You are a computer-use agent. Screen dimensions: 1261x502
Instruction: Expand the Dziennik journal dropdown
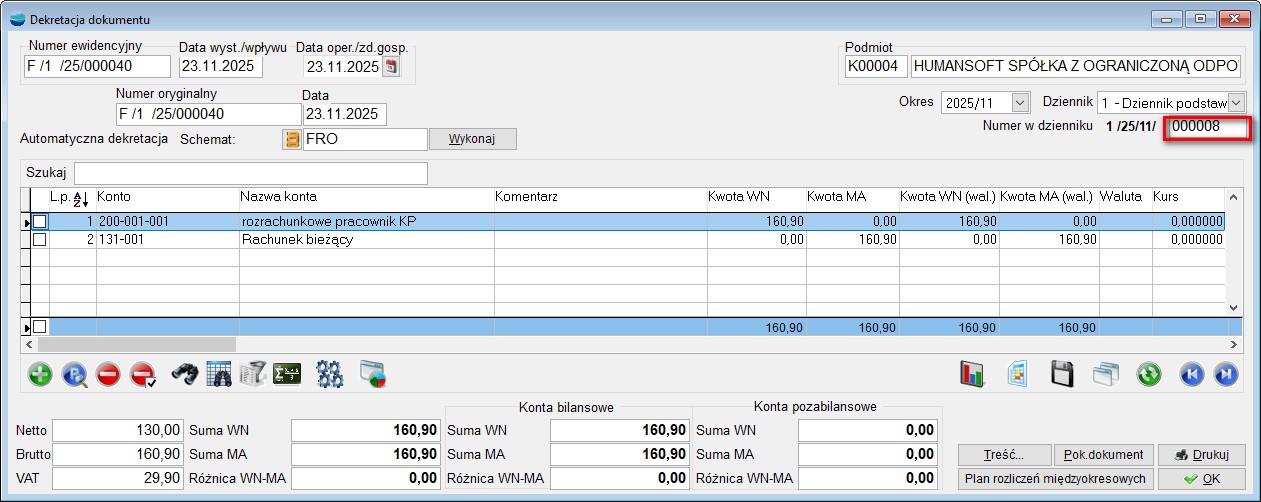[x=1237, y=102]
